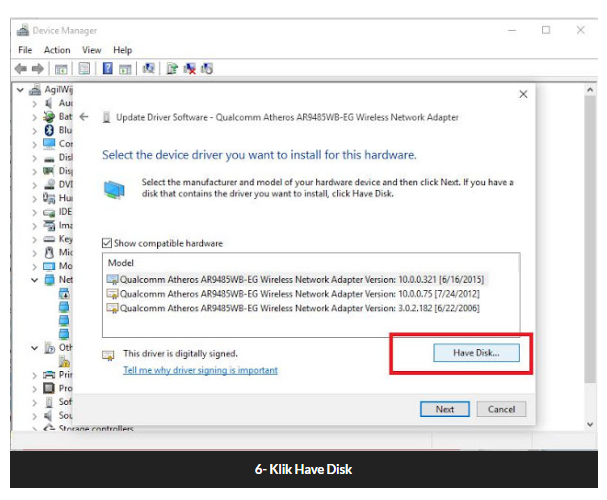Maximize the Device Manager window
Viewport: 607px width, 500px height.
[546, 30]
